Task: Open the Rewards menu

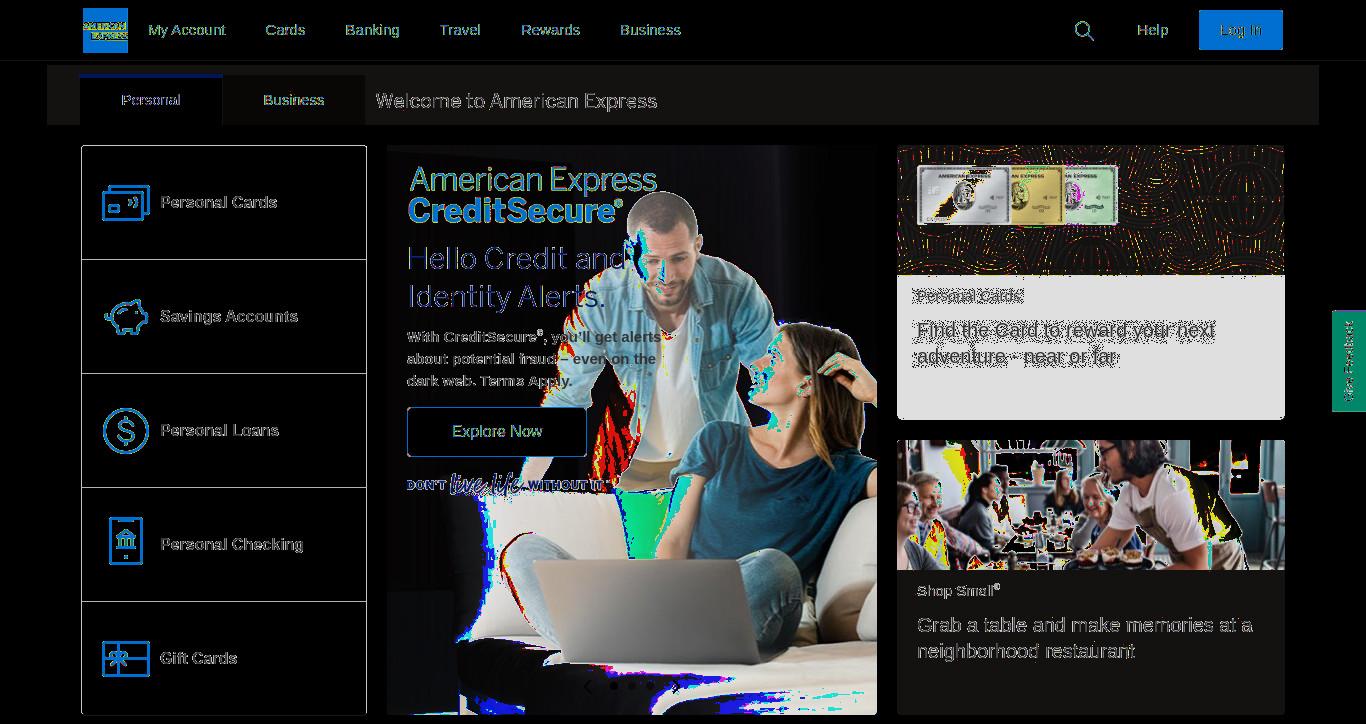Action: (550, 30)
